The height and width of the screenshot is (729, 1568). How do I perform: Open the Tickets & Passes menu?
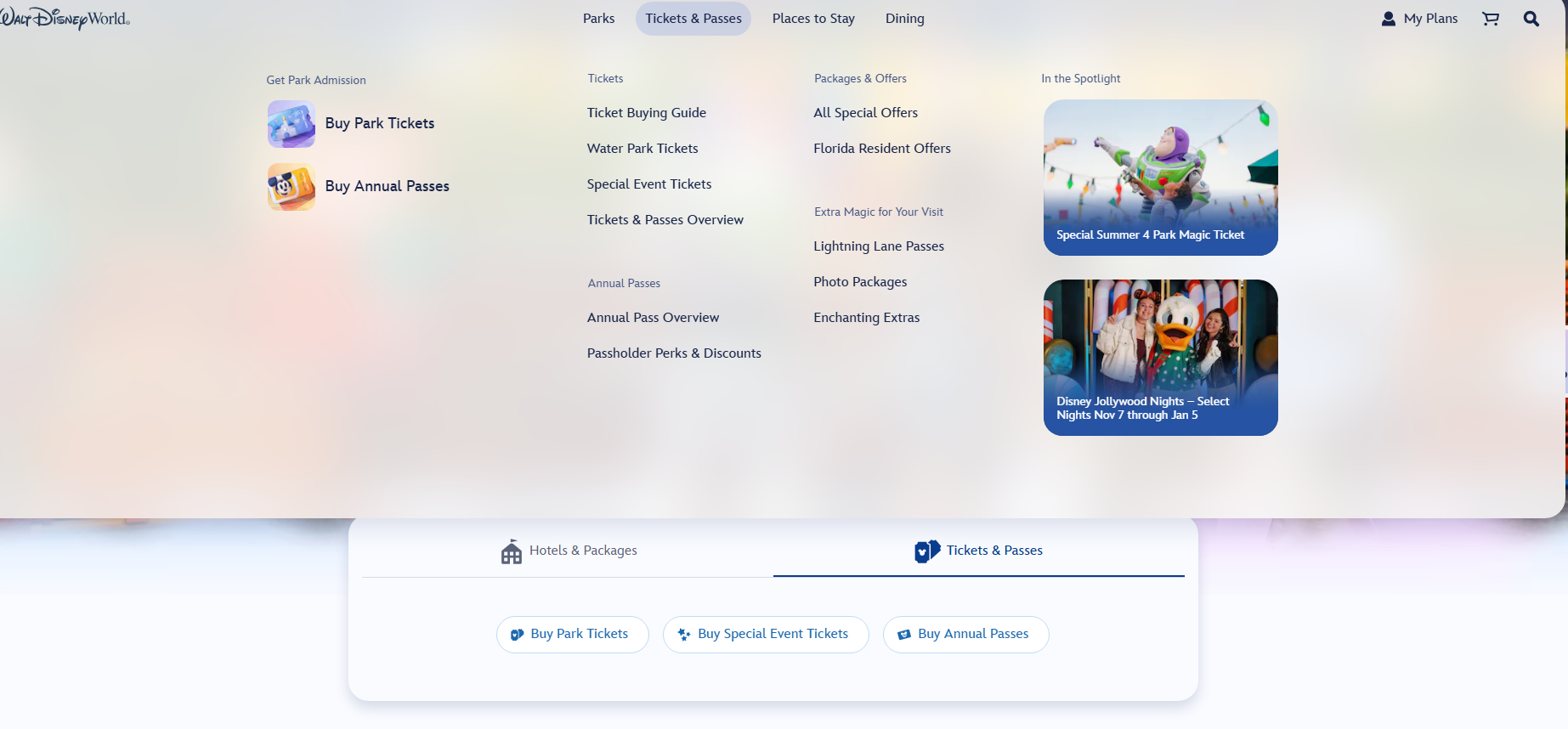[693, 19]
